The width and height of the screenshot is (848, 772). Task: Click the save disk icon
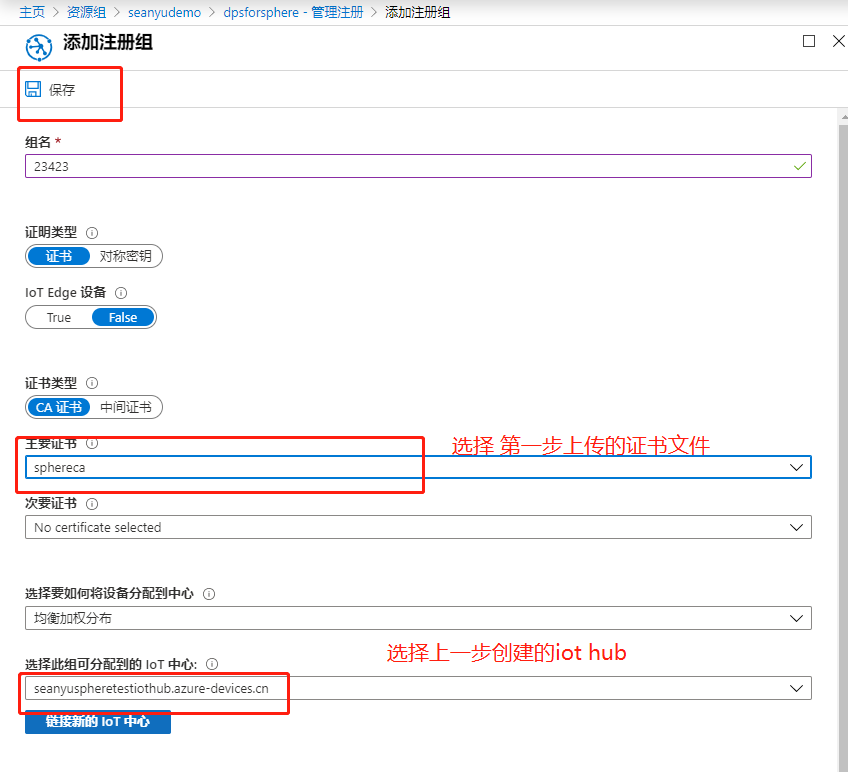coord(33,89)
